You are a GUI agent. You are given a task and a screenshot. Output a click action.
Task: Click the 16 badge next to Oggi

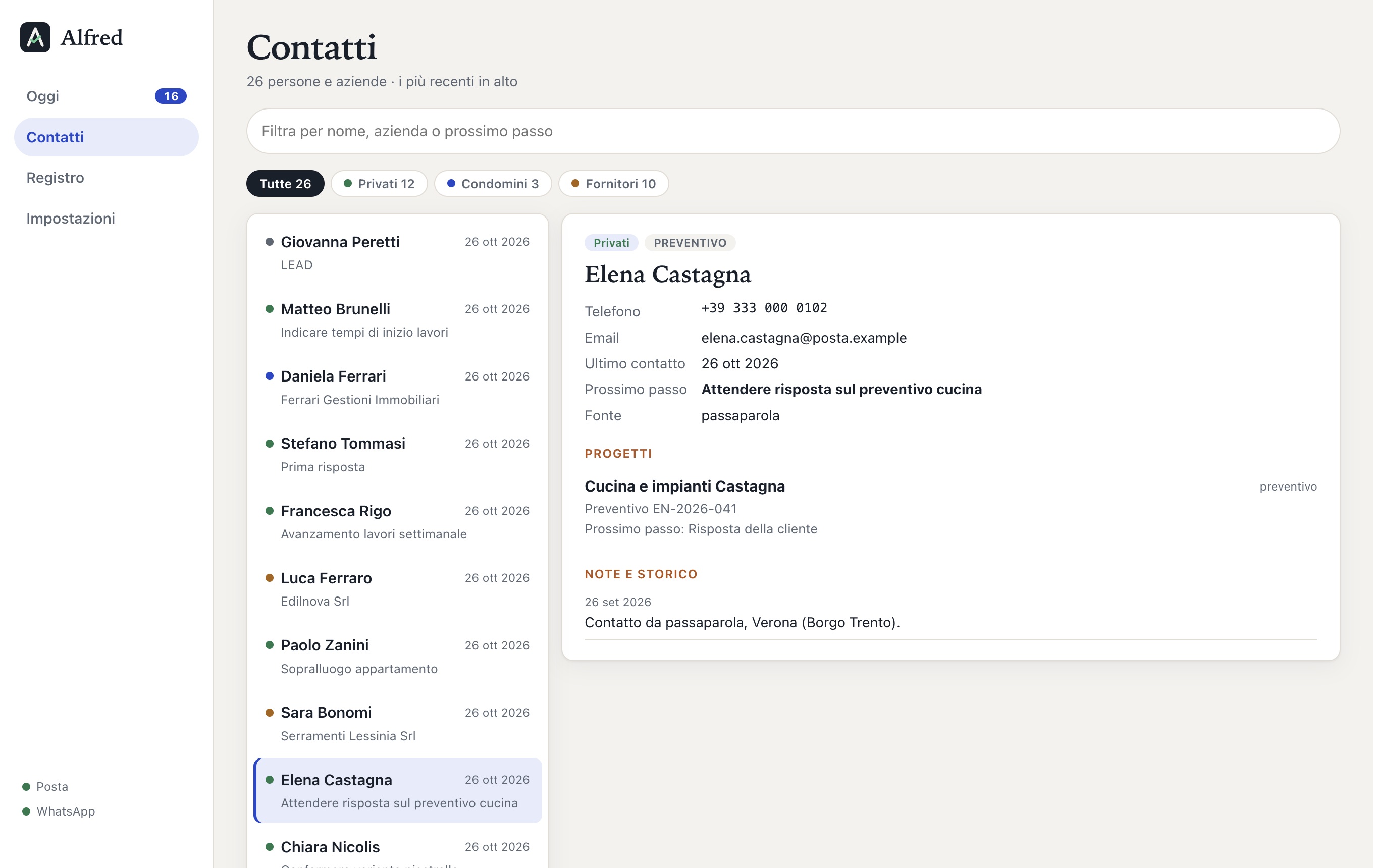[x=171, y=96]
